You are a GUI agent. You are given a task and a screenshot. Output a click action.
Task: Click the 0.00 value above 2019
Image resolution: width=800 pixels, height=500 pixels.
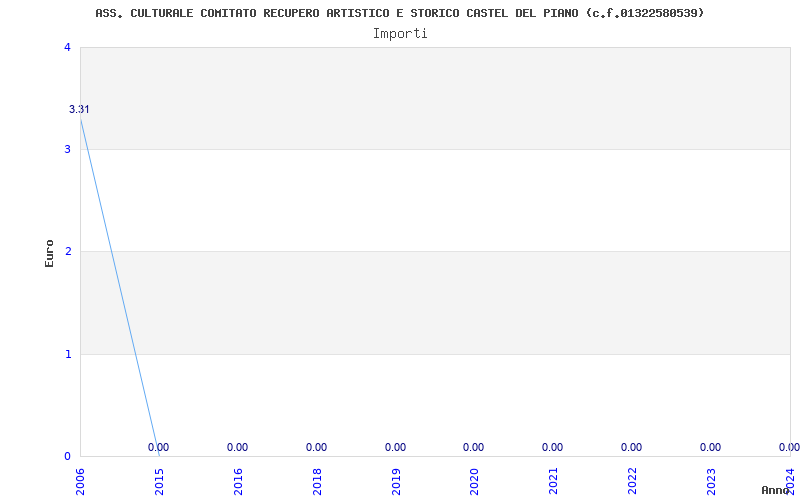click(x=395, y=447)
